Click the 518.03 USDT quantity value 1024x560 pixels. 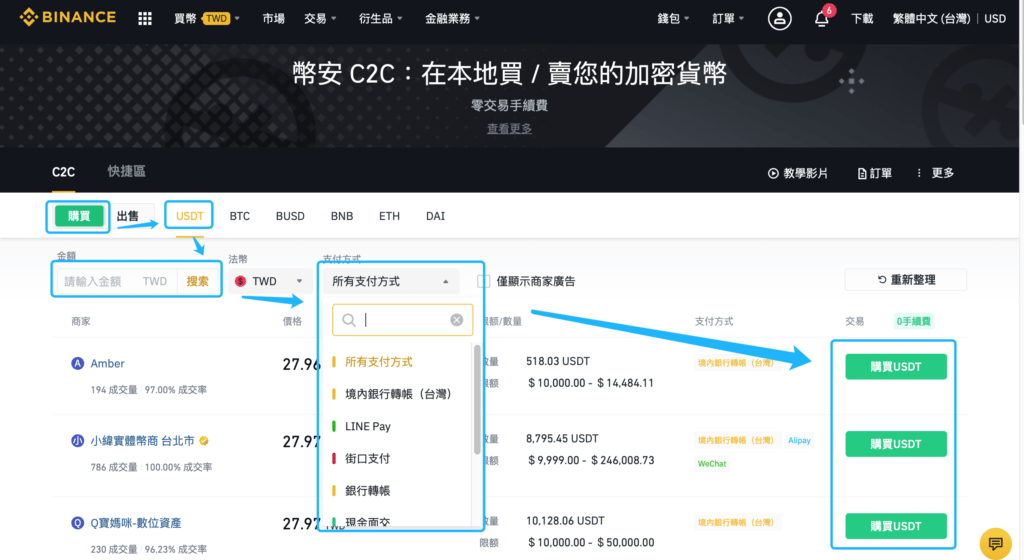558,361
